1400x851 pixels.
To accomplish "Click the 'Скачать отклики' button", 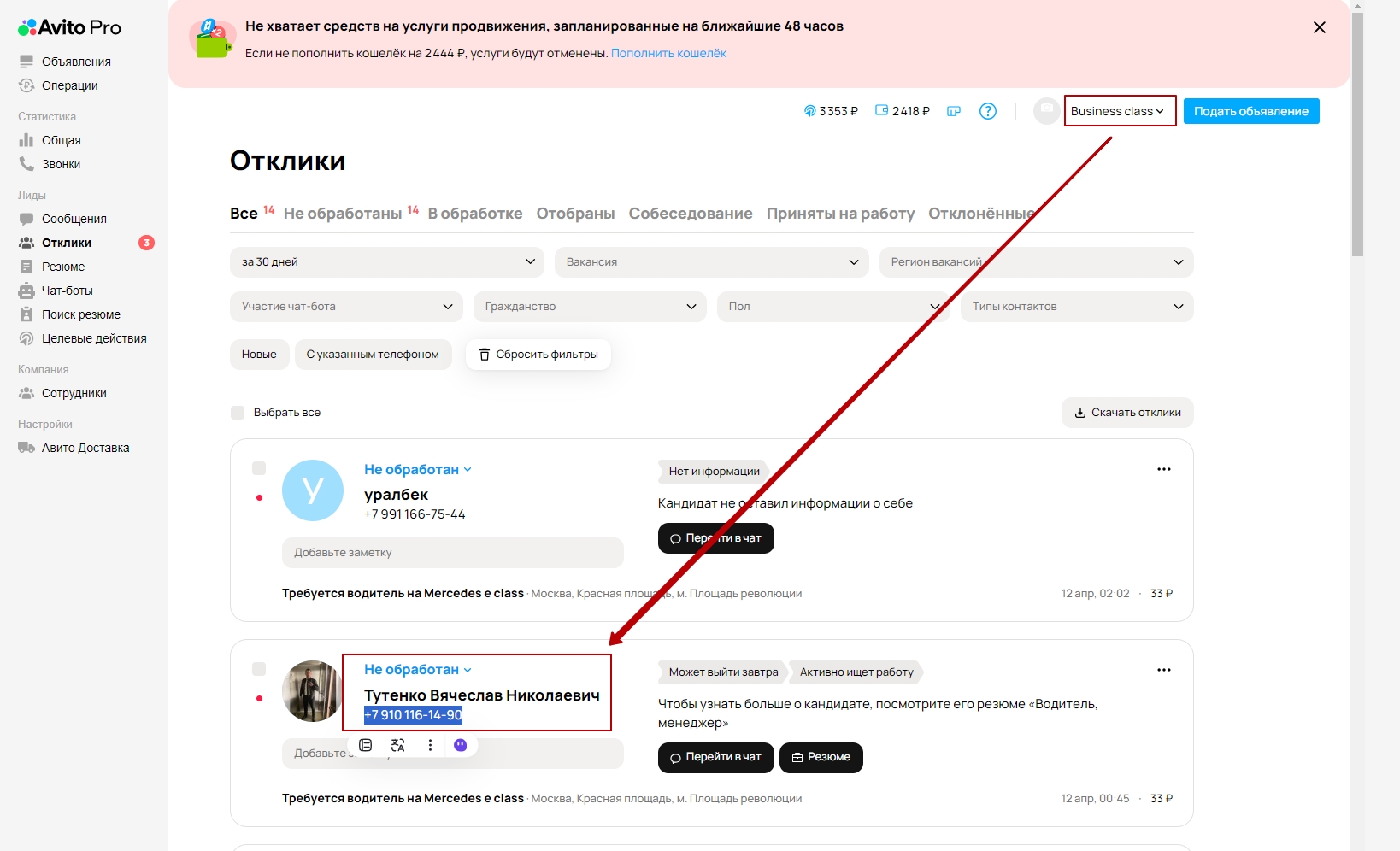I will [x=1127, y=413].
